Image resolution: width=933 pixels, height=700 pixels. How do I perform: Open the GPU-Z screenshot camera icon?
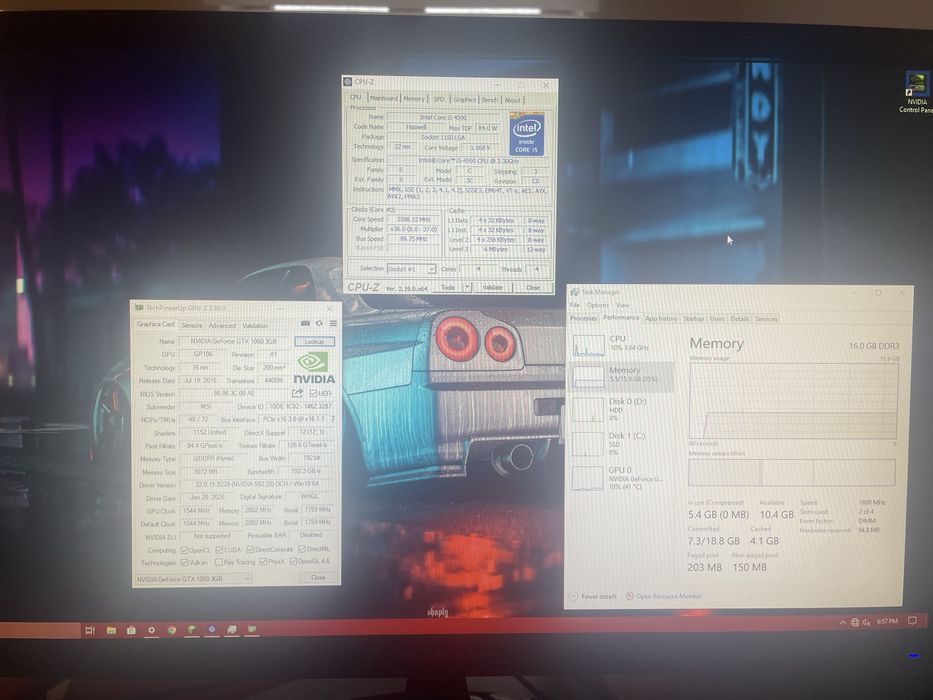(x=305, y=323)
